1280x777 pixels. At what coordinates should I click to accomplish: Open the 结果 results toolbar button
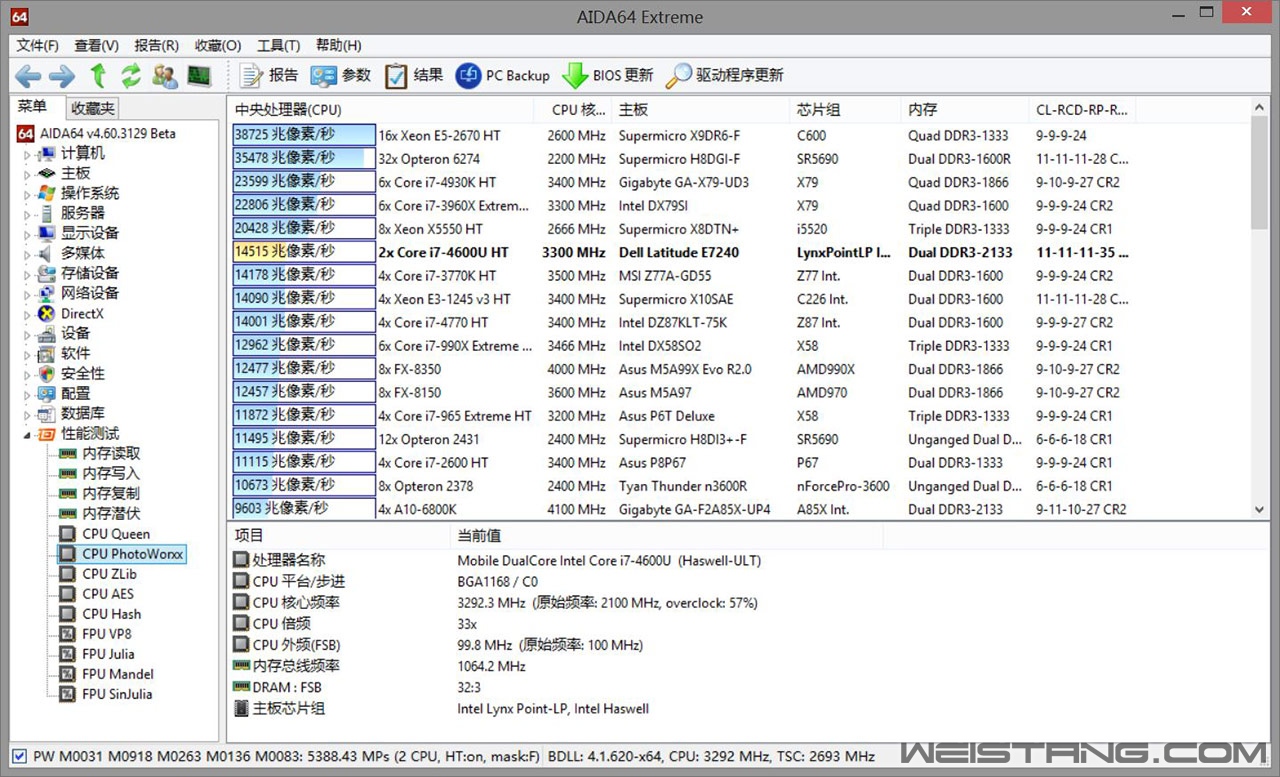click(414, 75)
